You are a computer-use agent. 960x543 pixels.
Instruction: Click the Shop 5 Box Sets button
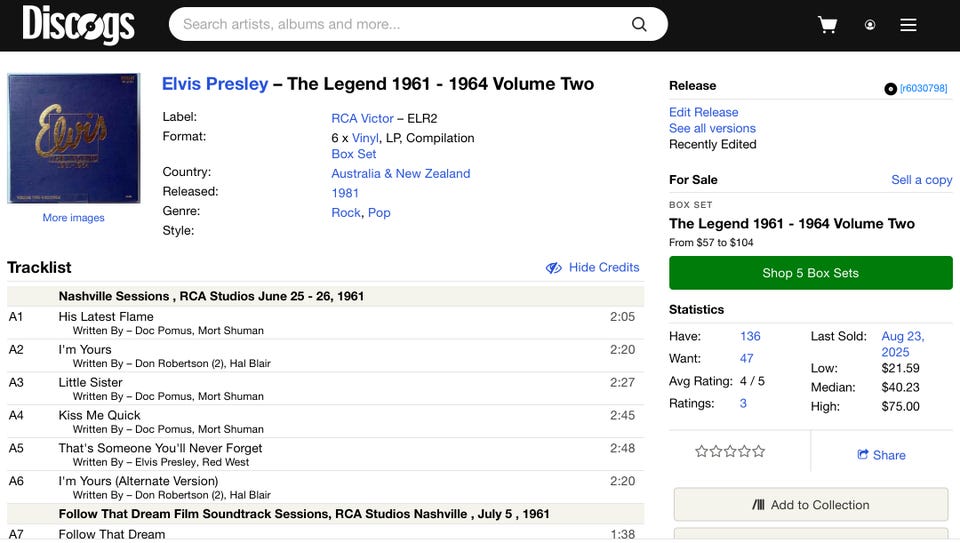click(x=811, y=273)
